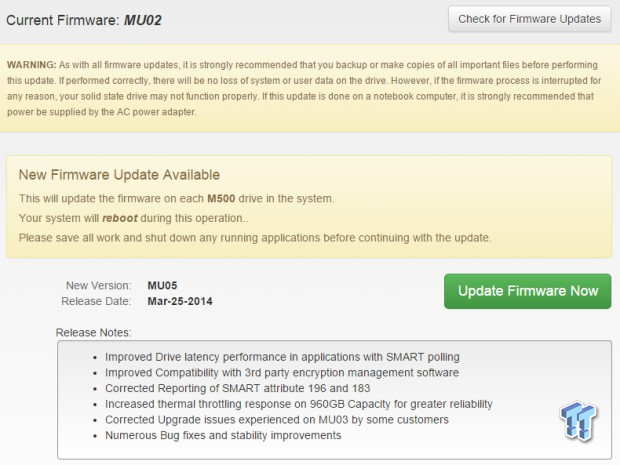Viewport: 620px width, 465px height.
Task: Click the bold WARNING label in banner
Action: pyautogui.click(x=32, y=65)
